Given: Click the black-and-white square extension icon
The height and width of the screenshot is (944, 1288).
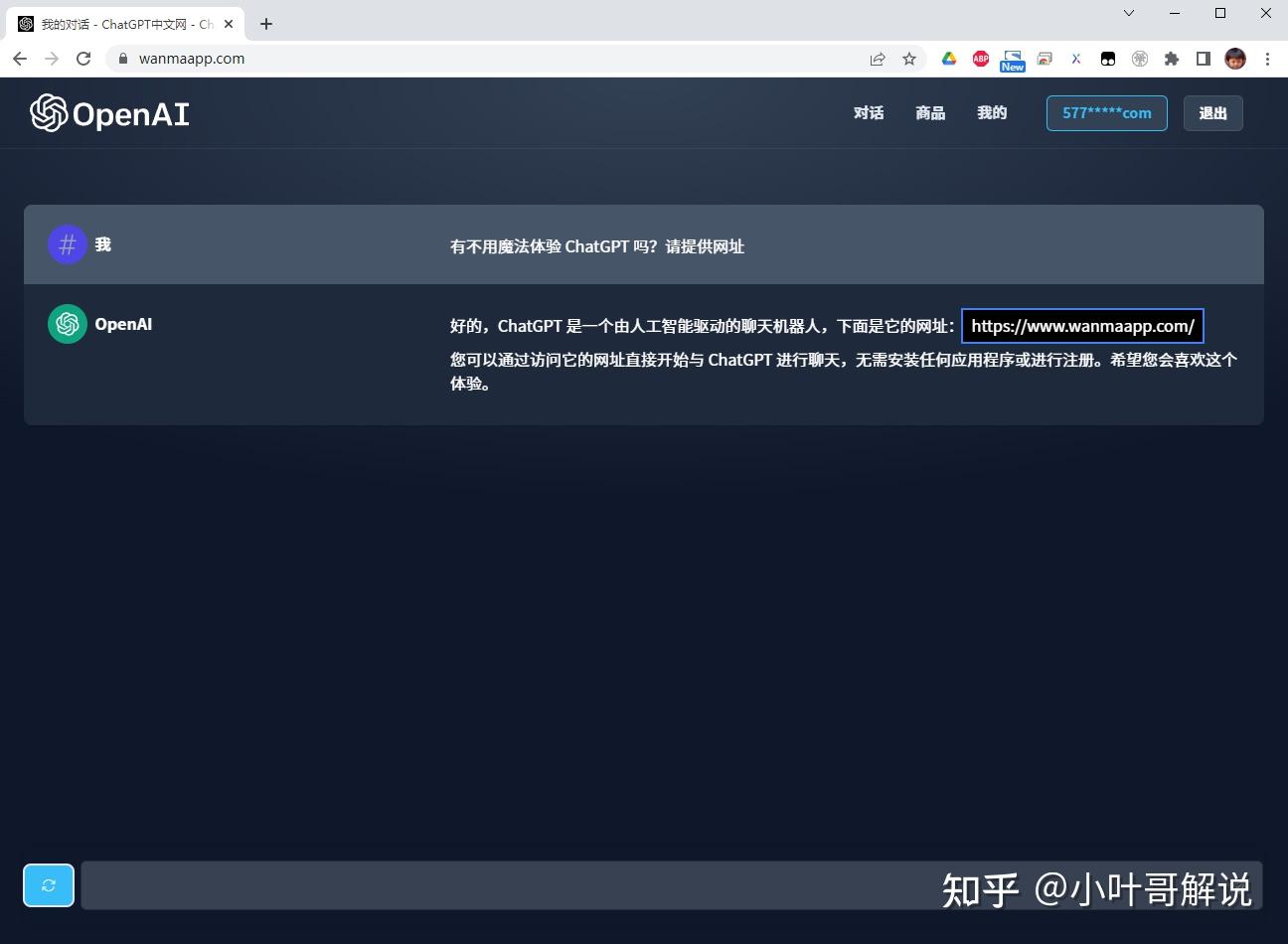Looking at the screenshot, I should pos(1108,59).
